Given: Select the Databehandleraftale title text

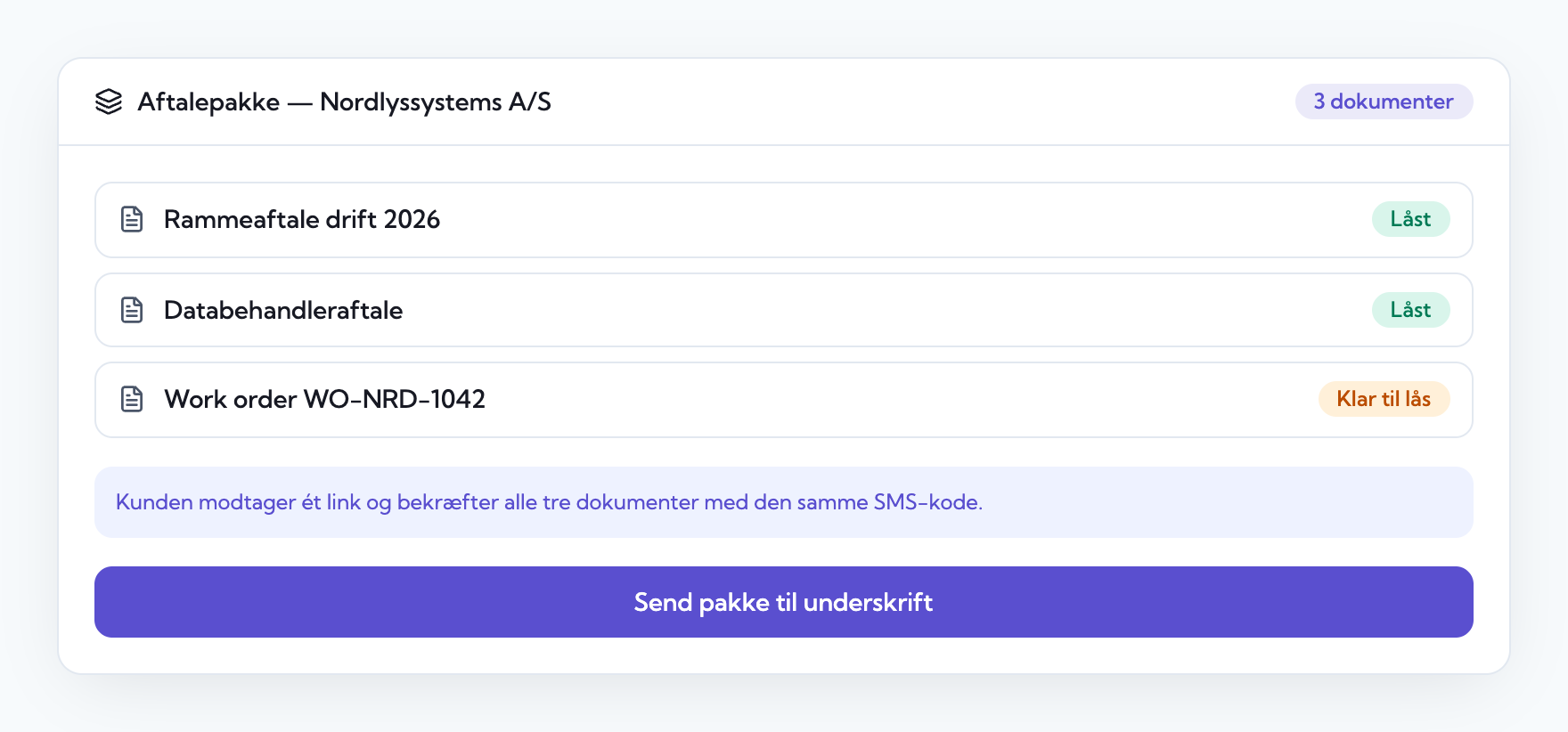Looking at the screenshot, I should pyautogui.click(x=283, y=310).
